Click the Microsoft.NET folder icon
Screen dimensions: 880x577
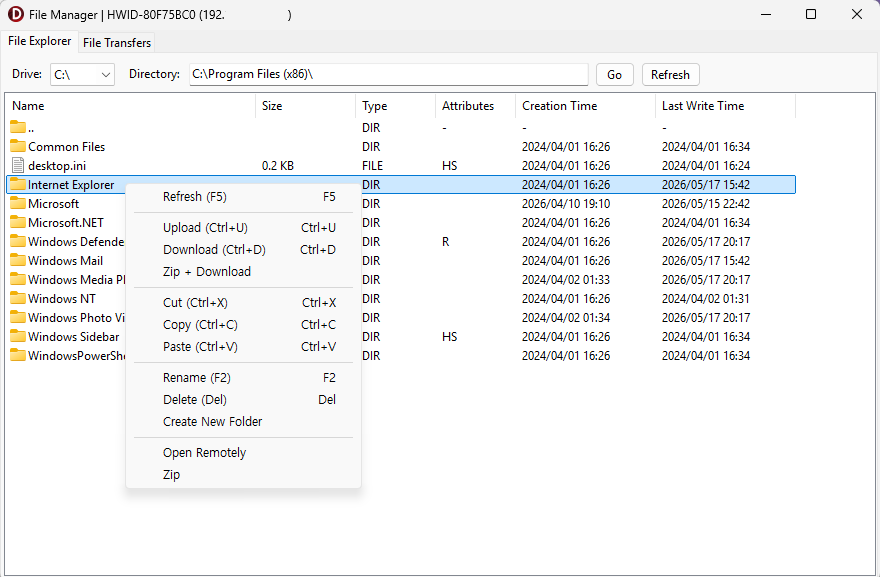pos(18,222)
